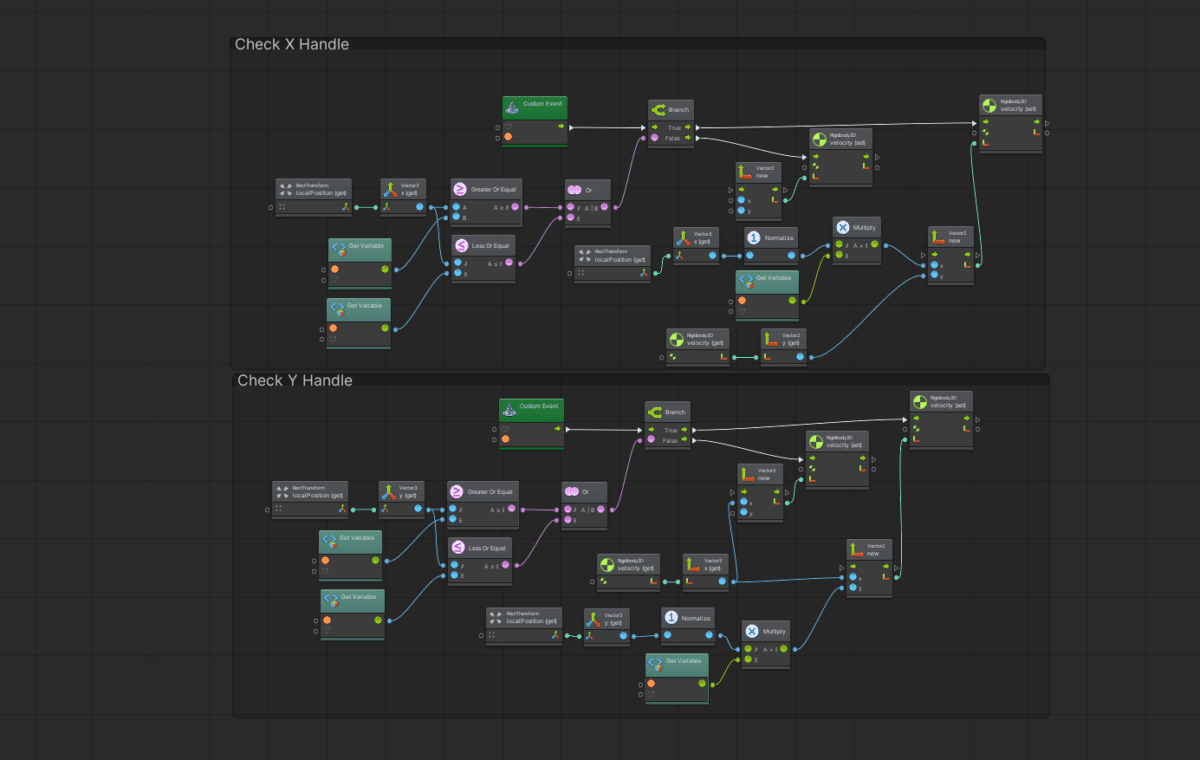Select the Check X Handle group header
This screenshot has width=1200, height=760.
click(x=292, y=44)
